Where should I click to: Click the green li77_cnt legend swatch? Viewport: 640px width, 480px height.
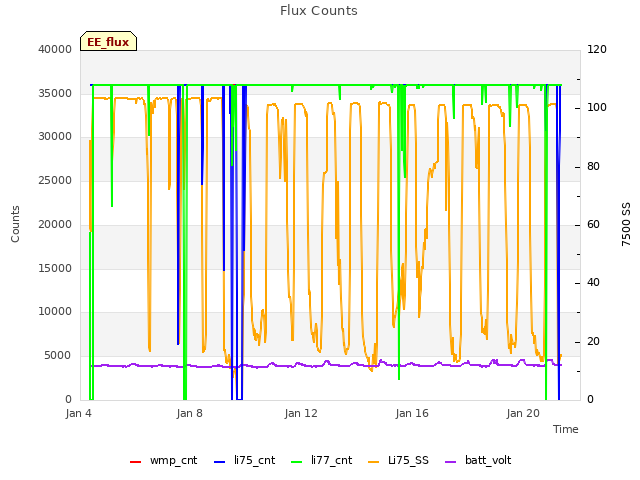coord(297,462)
